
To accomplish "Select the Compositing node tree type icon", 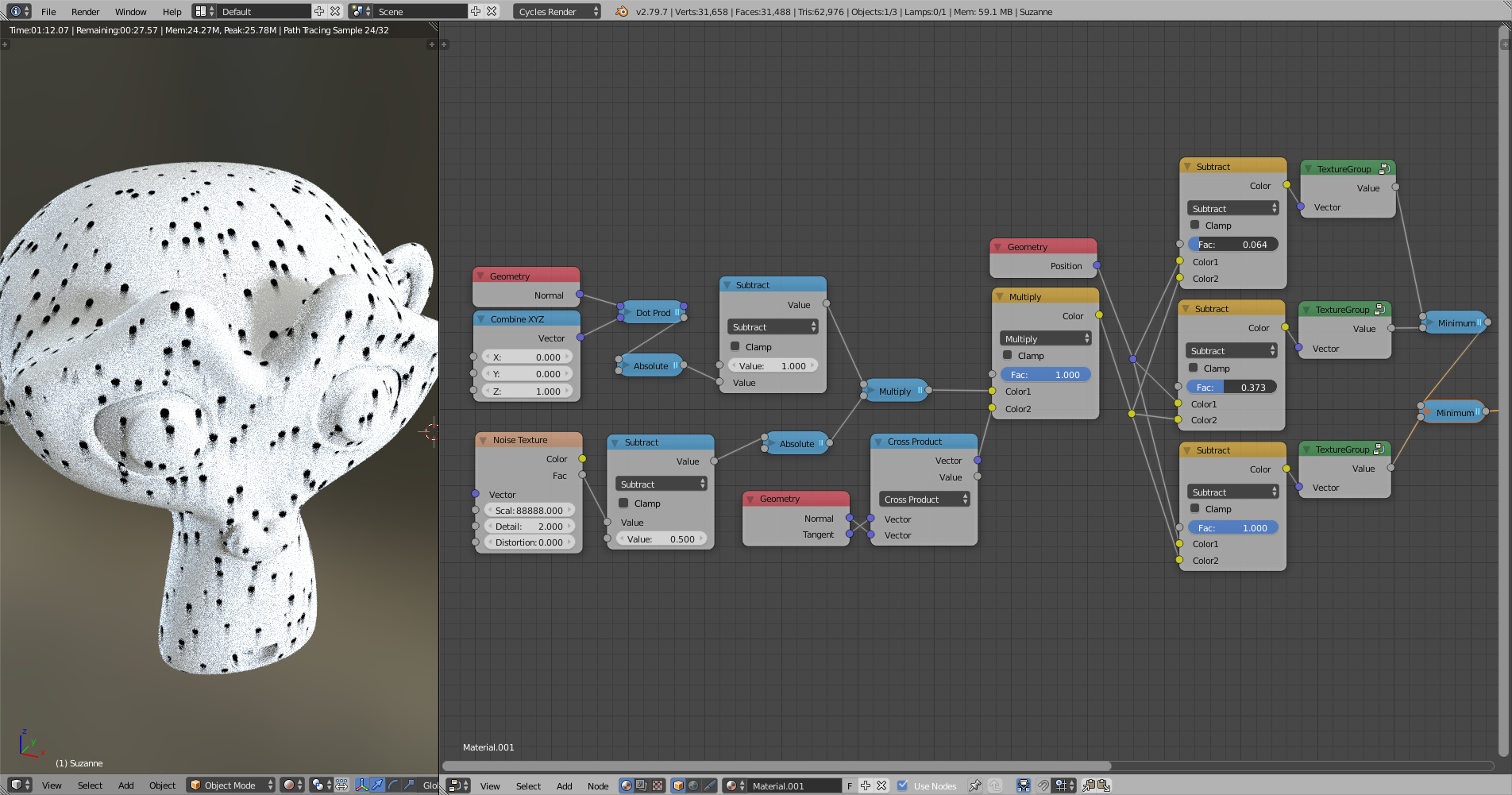I will (642, 785).
